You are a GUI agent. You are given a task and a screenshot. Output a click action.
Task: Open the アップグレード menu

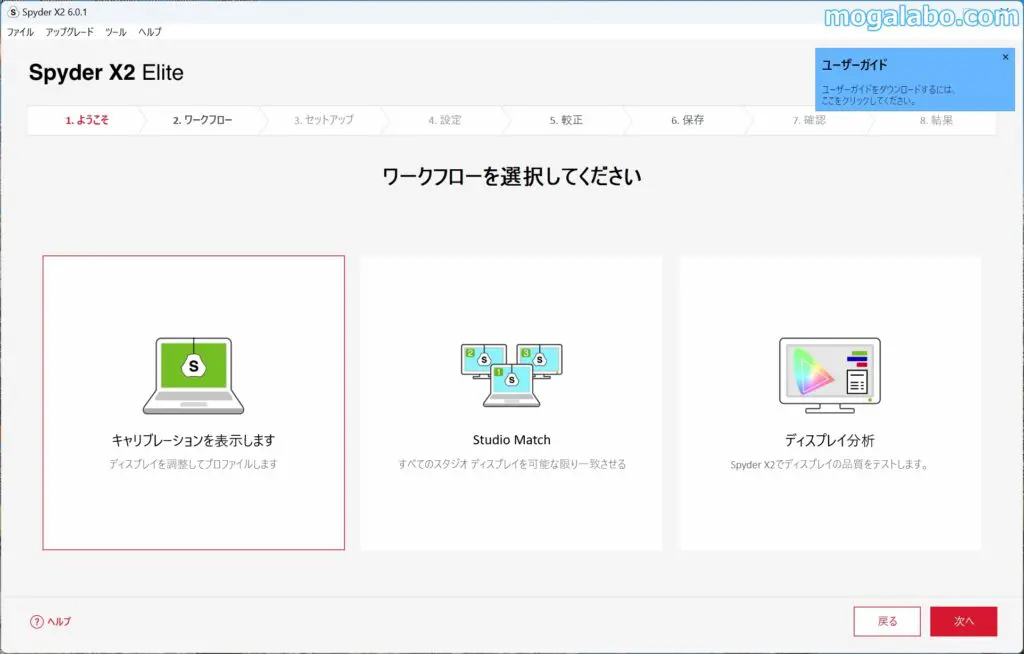click(x=70, y=32)
